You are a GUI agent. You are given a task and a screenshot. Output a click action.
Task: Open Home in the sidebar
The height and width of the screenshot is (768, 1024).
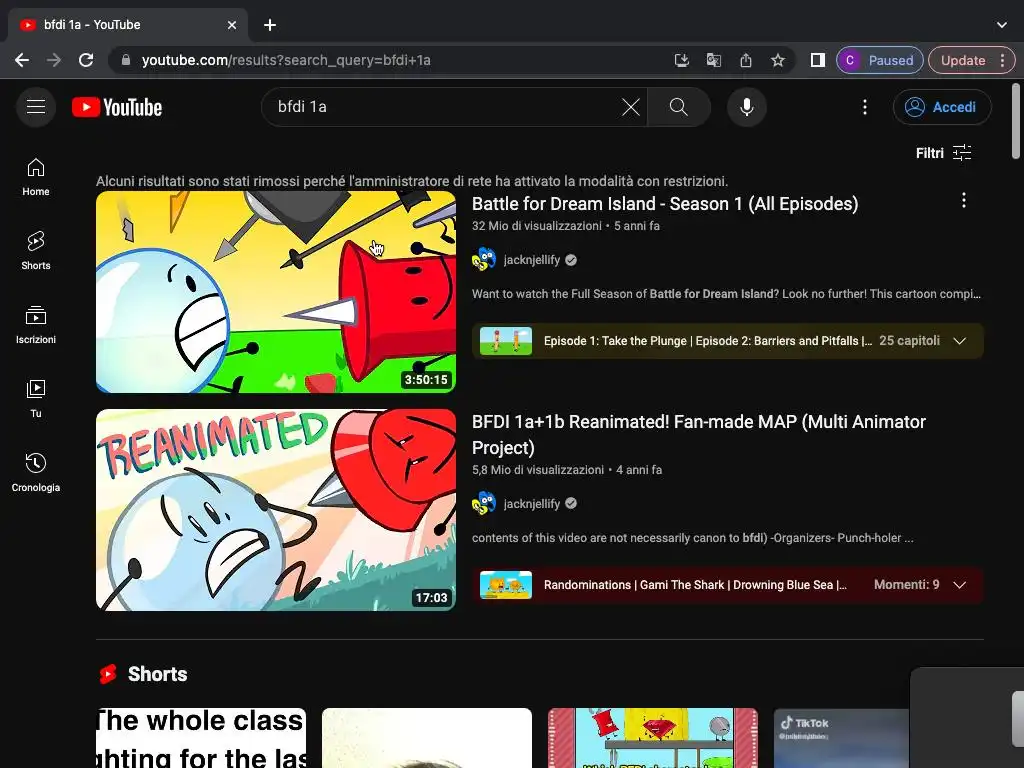tap(36, 177)
